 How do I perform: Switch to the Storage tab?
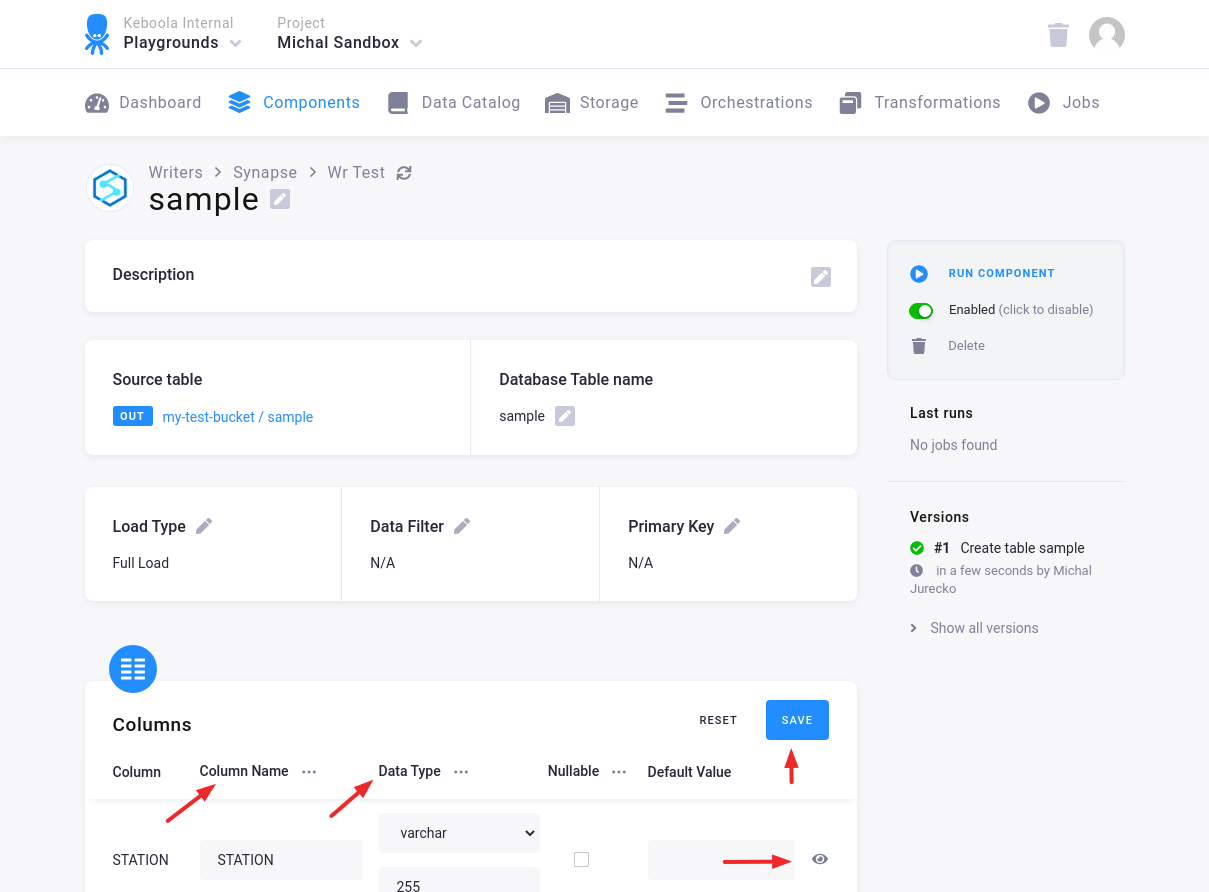click(592, 102)
